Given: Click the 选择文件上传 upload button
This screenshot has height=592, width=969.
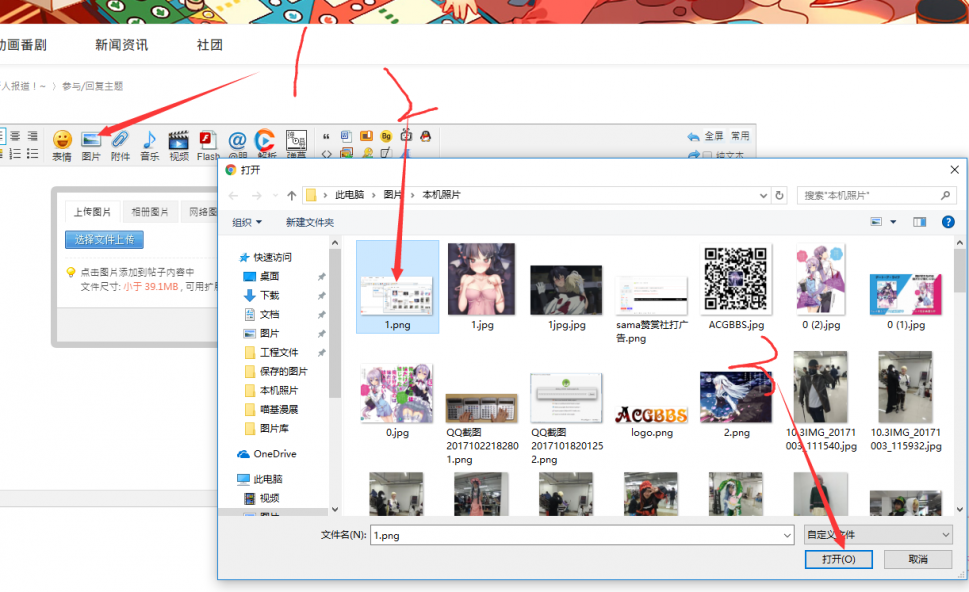Looking at the screenshot, I should tap(105, 240).
